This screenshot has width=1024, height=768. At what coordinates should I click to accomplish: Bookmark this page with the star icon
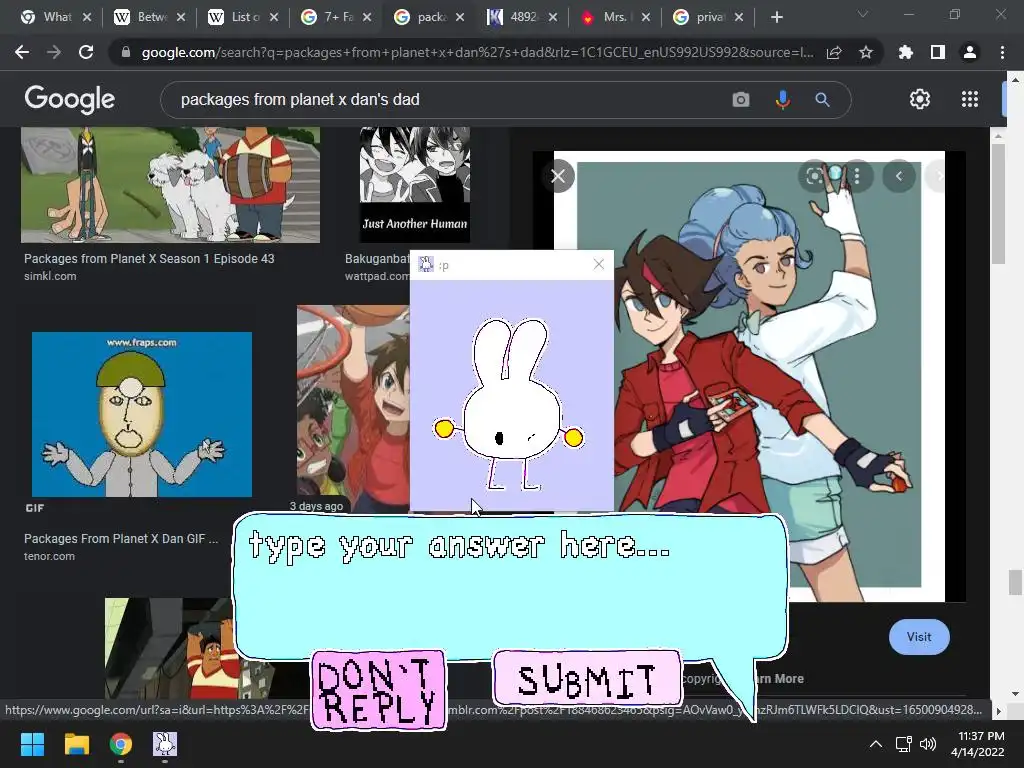click(866, 52)
